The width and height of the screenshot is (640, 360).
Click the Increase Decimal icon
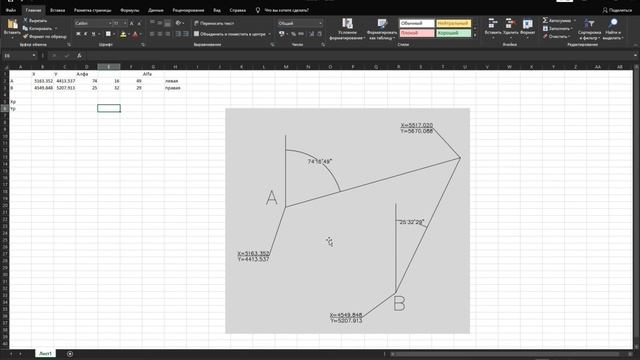tap(312, 34)
